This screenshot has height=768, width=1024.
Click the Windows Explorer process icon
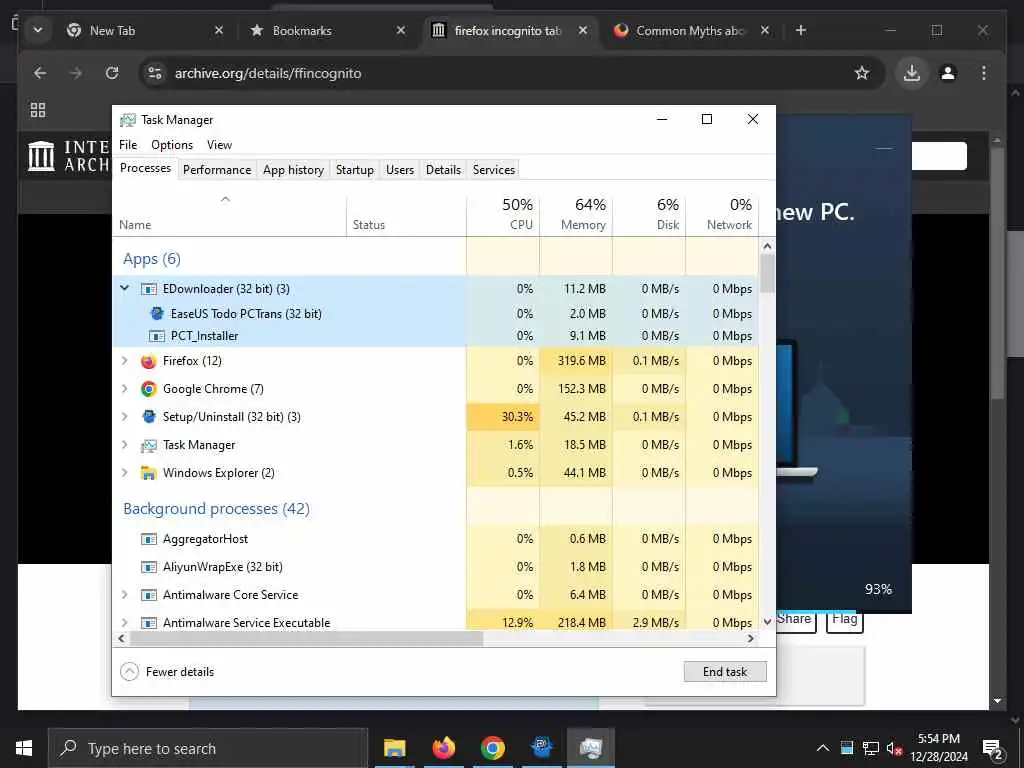(149, 473)
